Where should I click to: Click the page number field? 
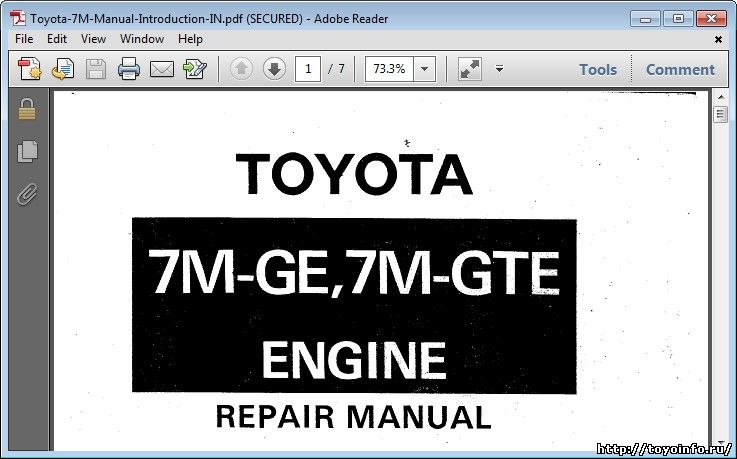tap(308, 69)
